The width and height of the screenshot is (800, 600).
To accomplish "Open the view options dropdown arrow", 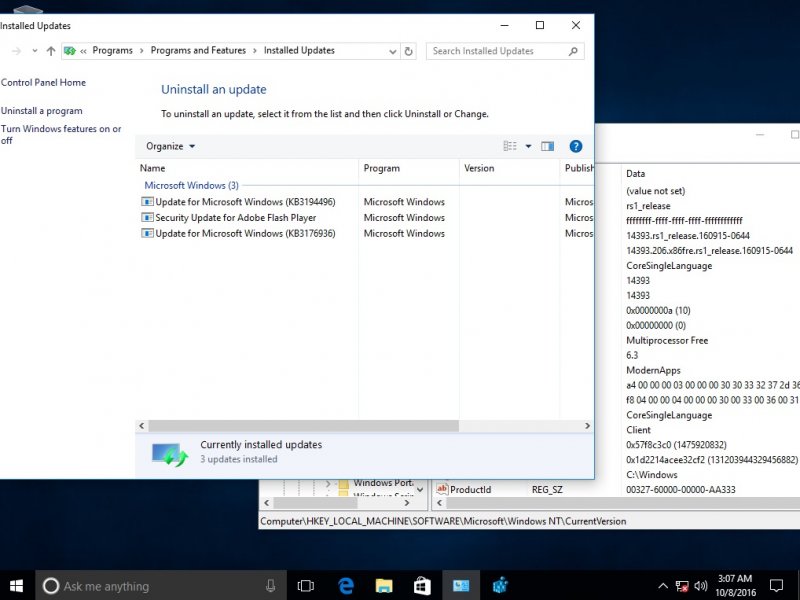I will point(528,146).
